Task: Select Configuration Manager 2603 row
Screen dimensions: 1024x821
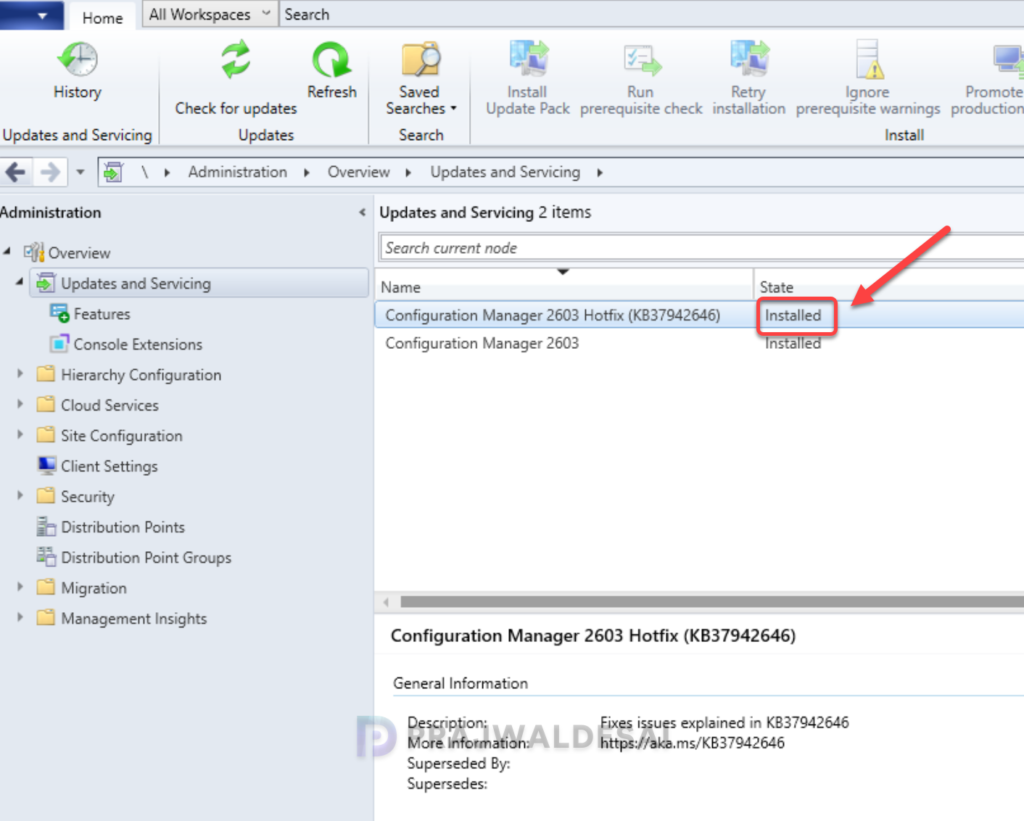Action: pos(699,343)
